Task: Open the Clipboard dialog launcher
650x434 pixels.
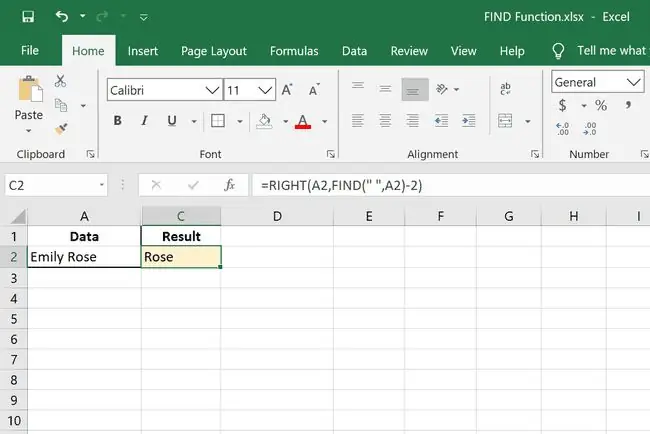Action: click(90, 154)
